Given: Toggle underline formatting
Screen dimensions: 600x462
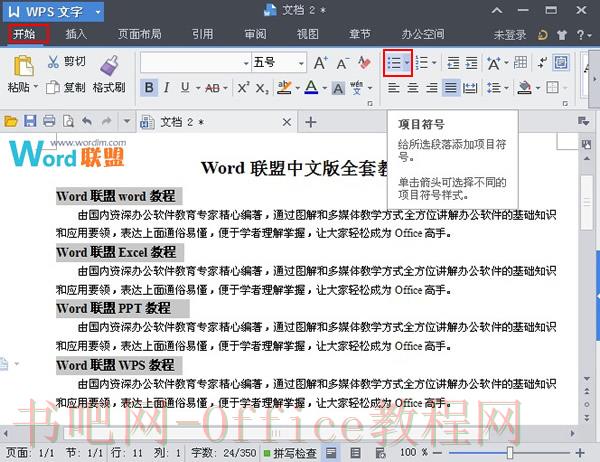Looking at the screenshot, I should coord(185,88).
